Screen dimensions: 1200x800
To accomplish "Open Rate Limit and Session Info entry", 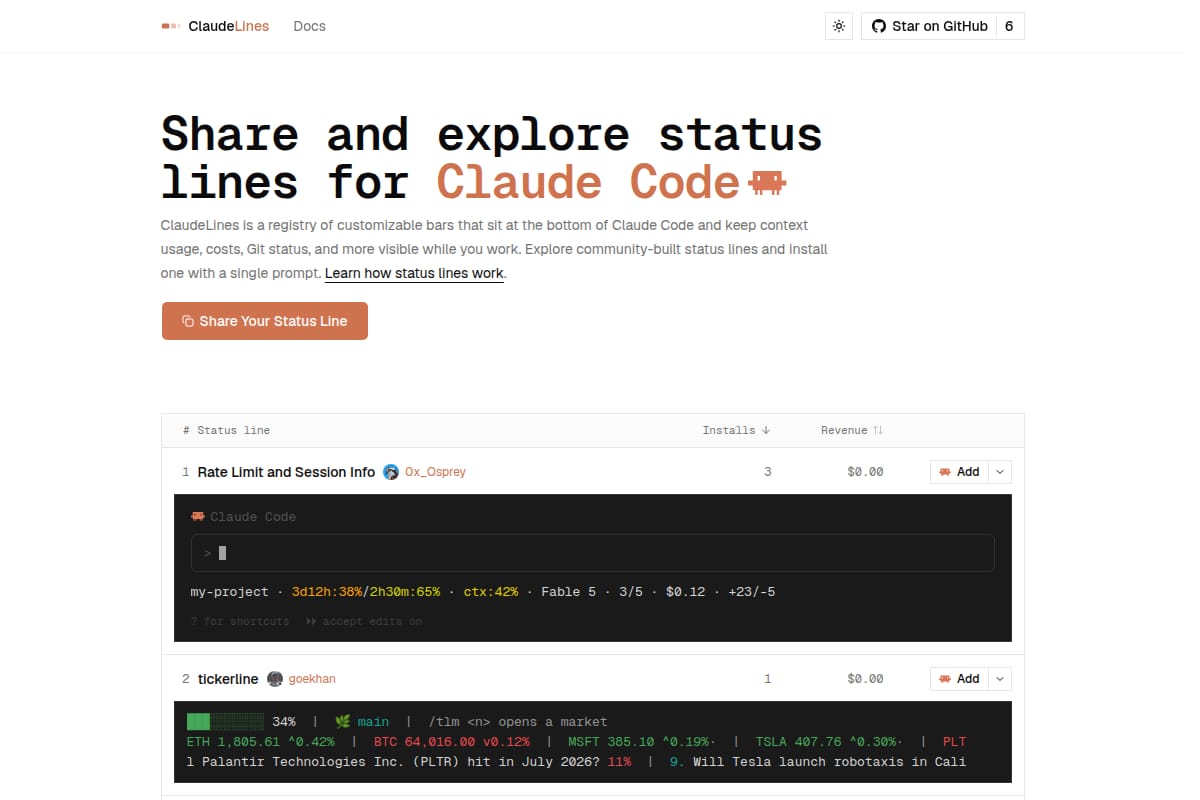I will click(x=286, y=472).
